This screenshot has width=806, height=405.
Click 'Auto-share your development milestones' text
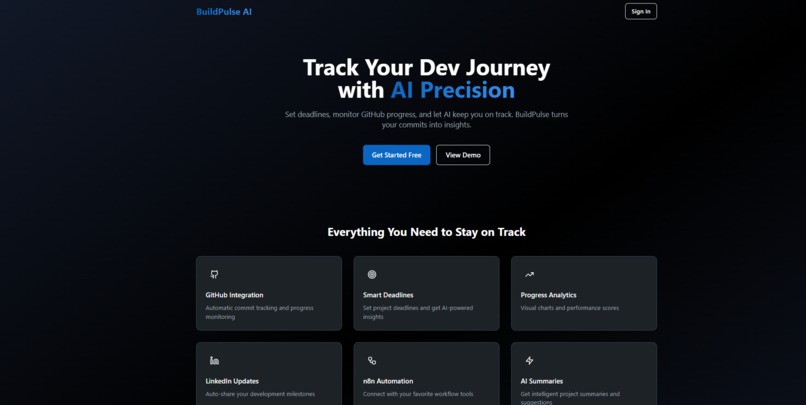click(x=260, y=394)
